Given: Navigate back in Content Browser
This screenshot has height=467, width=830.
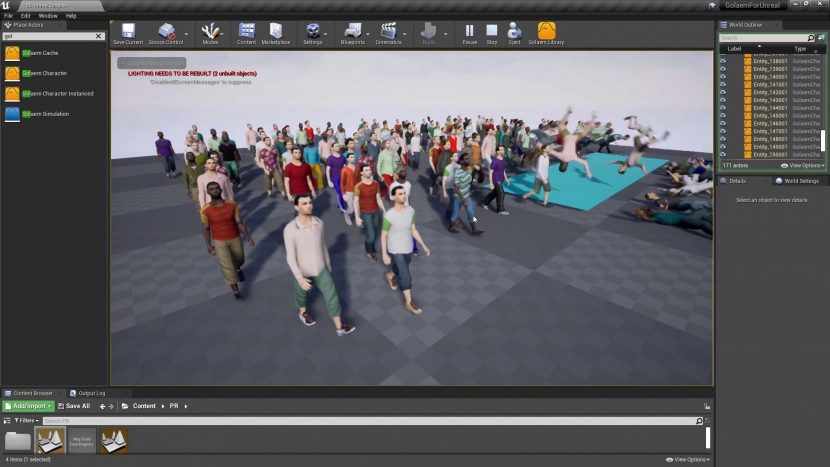Looking at the screenshot, I should [x=102, y=407].
